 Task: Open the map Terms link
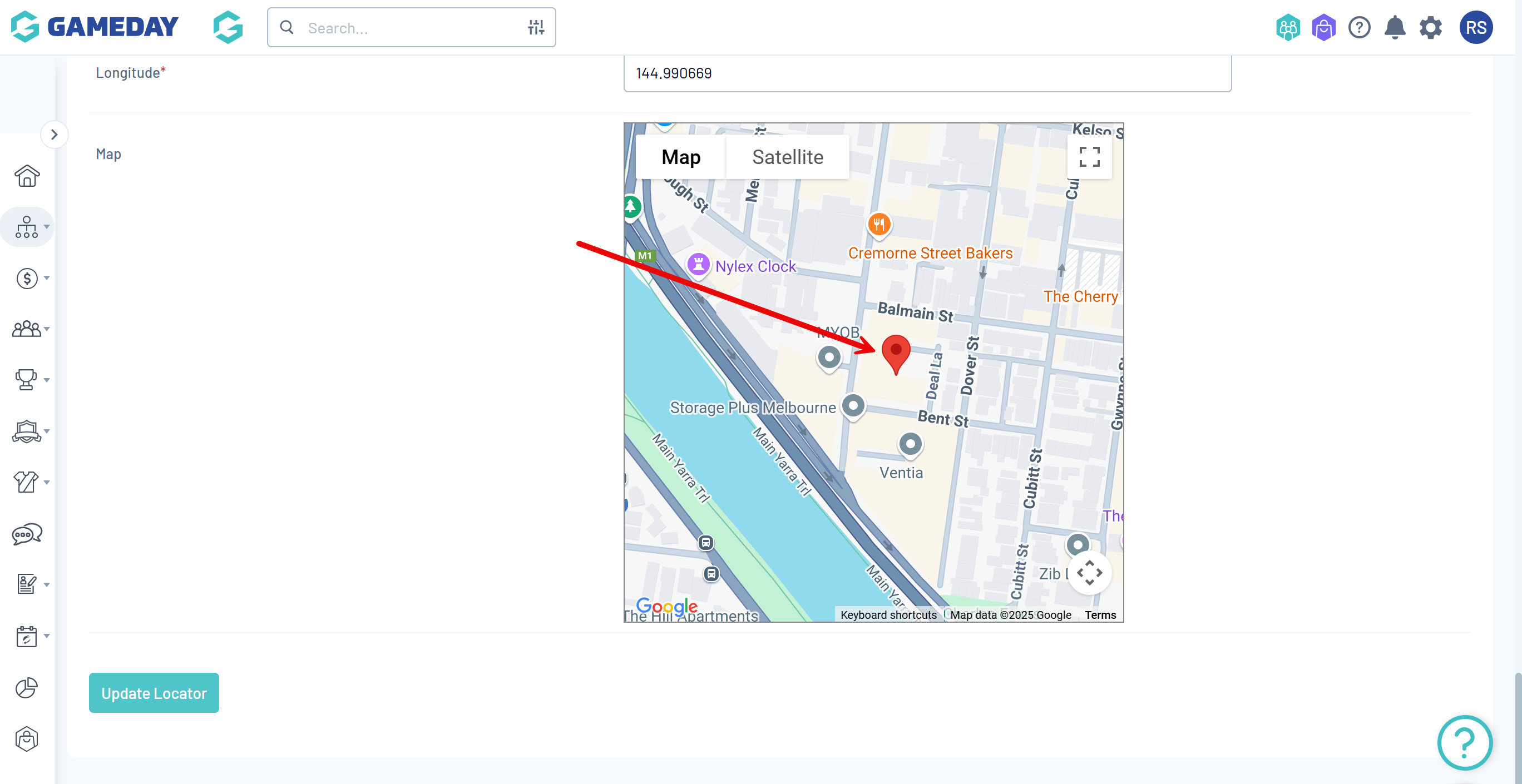coord(1100,614)
